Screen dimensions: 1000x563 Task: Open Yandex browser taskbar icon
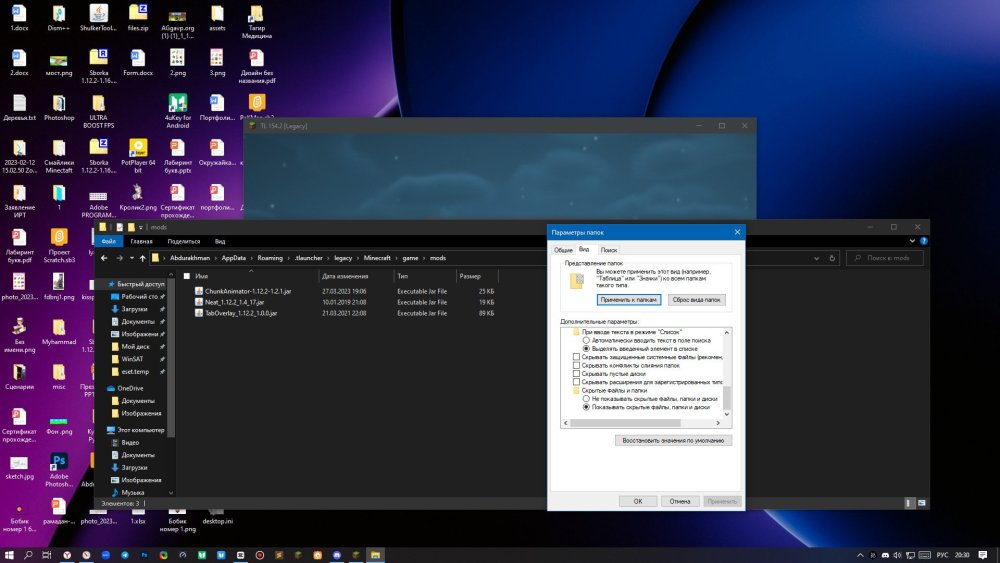(x=66, y=555)
